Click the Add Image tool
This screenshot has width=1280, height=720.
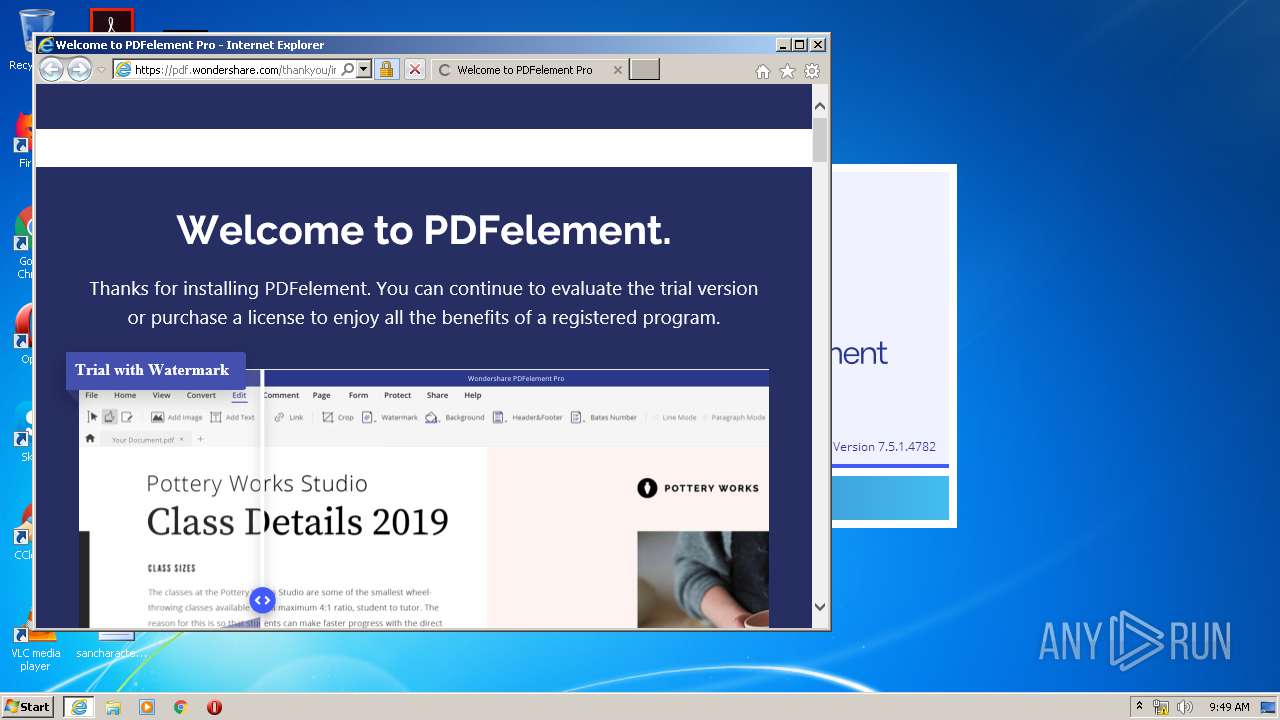pos(176,417)
